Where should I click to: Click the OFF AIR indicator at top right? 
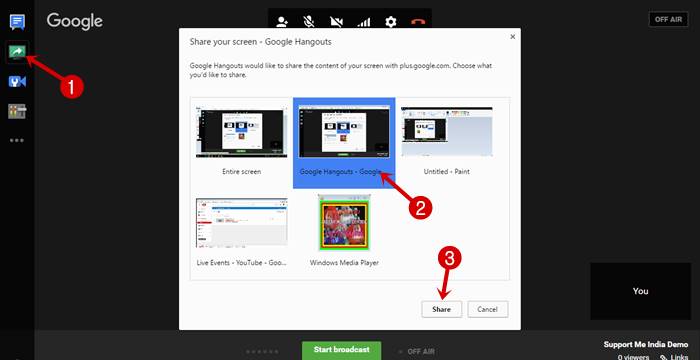pos(668,19)
